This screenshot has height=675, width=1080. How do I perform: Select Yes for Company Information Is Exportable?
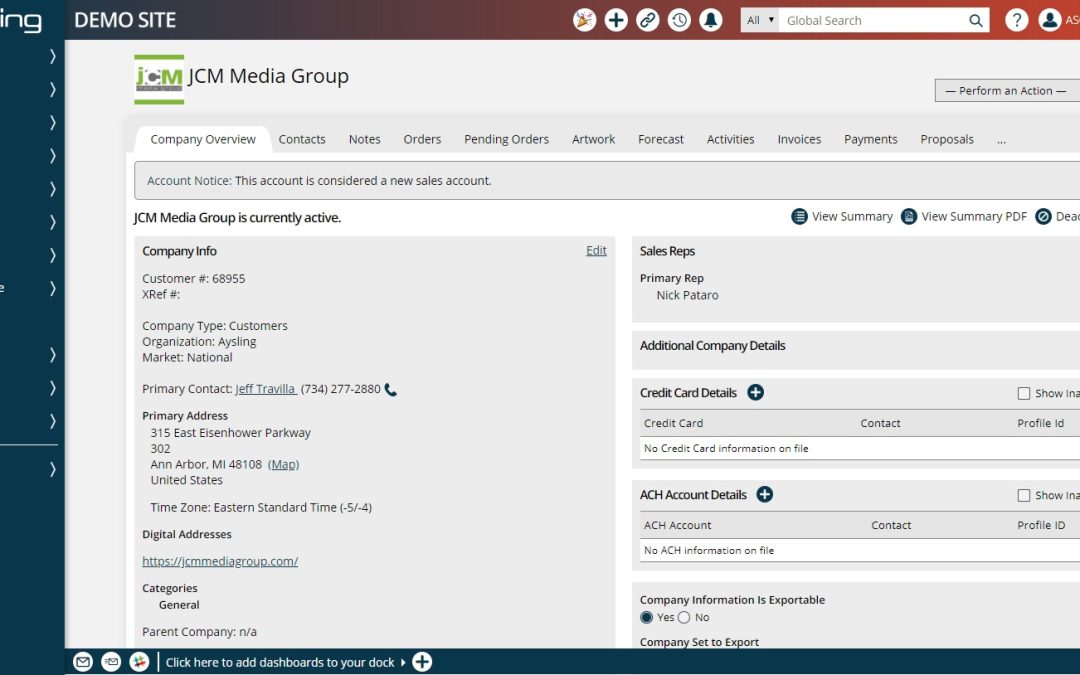coord(646,617)
